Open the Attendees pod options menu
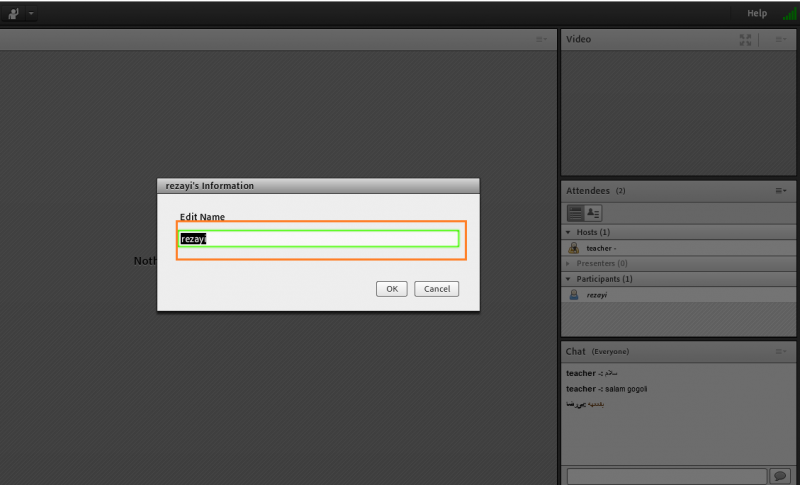 (781, 190)
